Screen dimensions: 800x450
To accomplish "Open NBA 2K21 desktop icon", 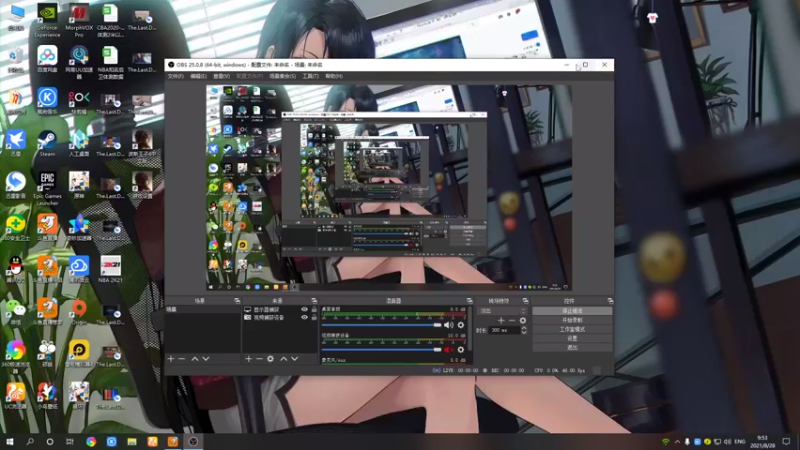I will click(110, 269).
